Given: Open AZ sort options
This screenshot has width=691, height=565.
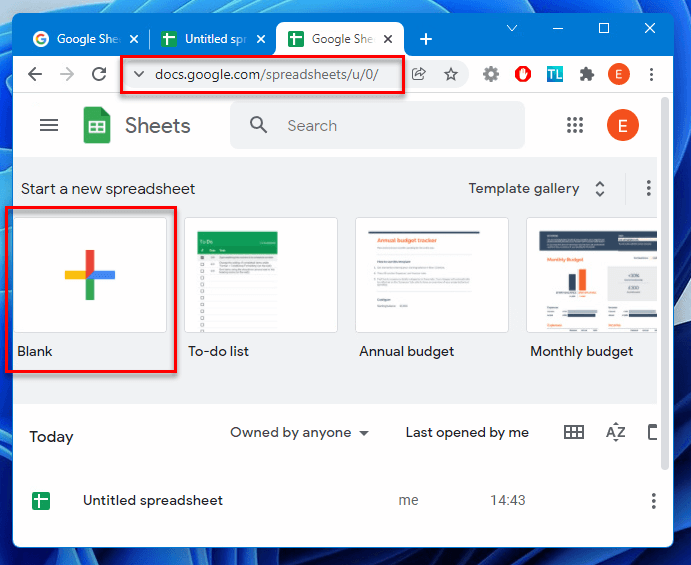Looking at the screenshot, I should [616, 432].
